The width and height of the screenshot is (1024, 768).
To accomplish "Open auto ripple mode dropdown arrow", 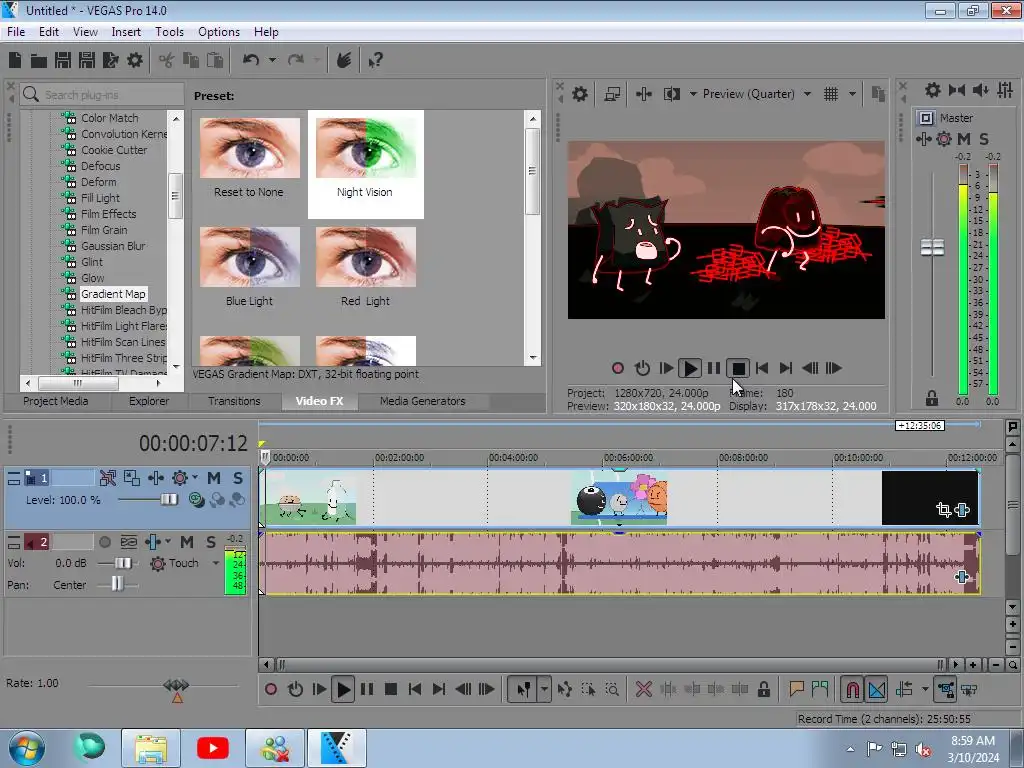I will click(925, 689).
